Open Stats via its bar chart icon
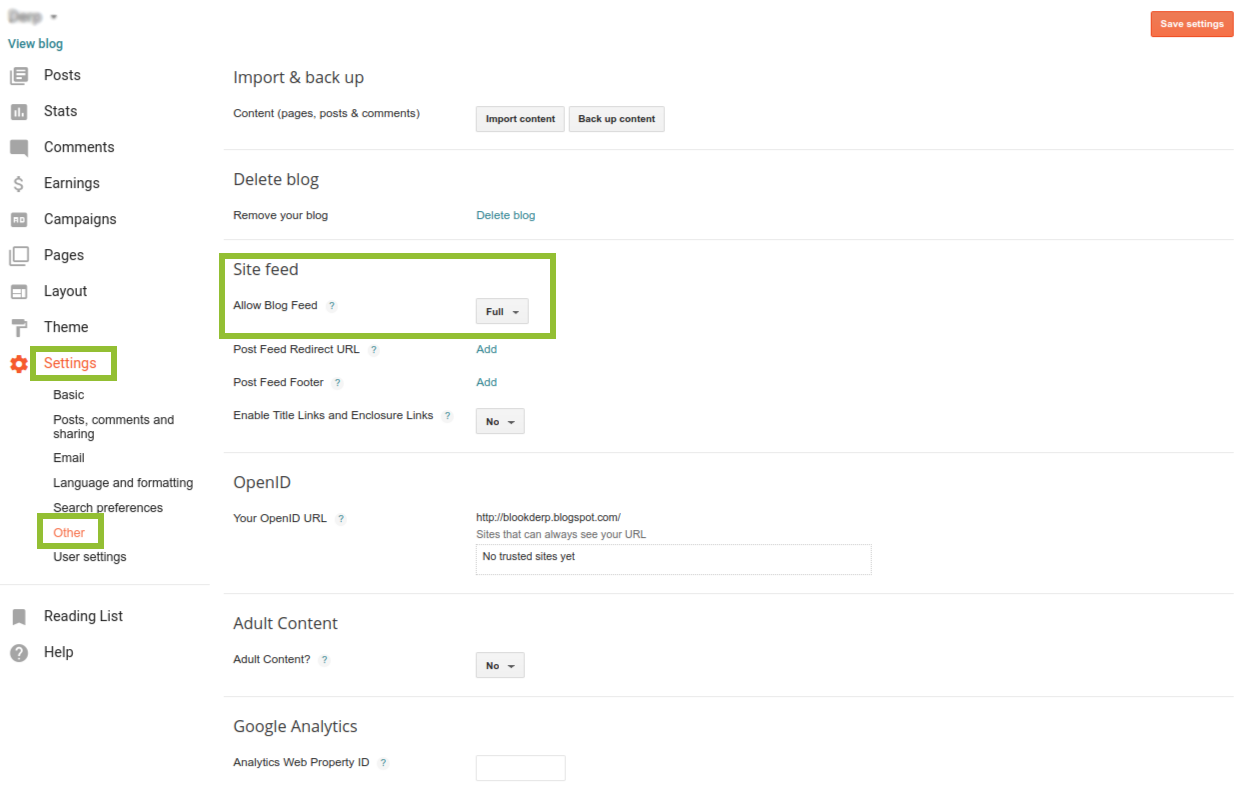Viewport: 1253px width, 785px height. pyautogui.click(x=19, y=112)
